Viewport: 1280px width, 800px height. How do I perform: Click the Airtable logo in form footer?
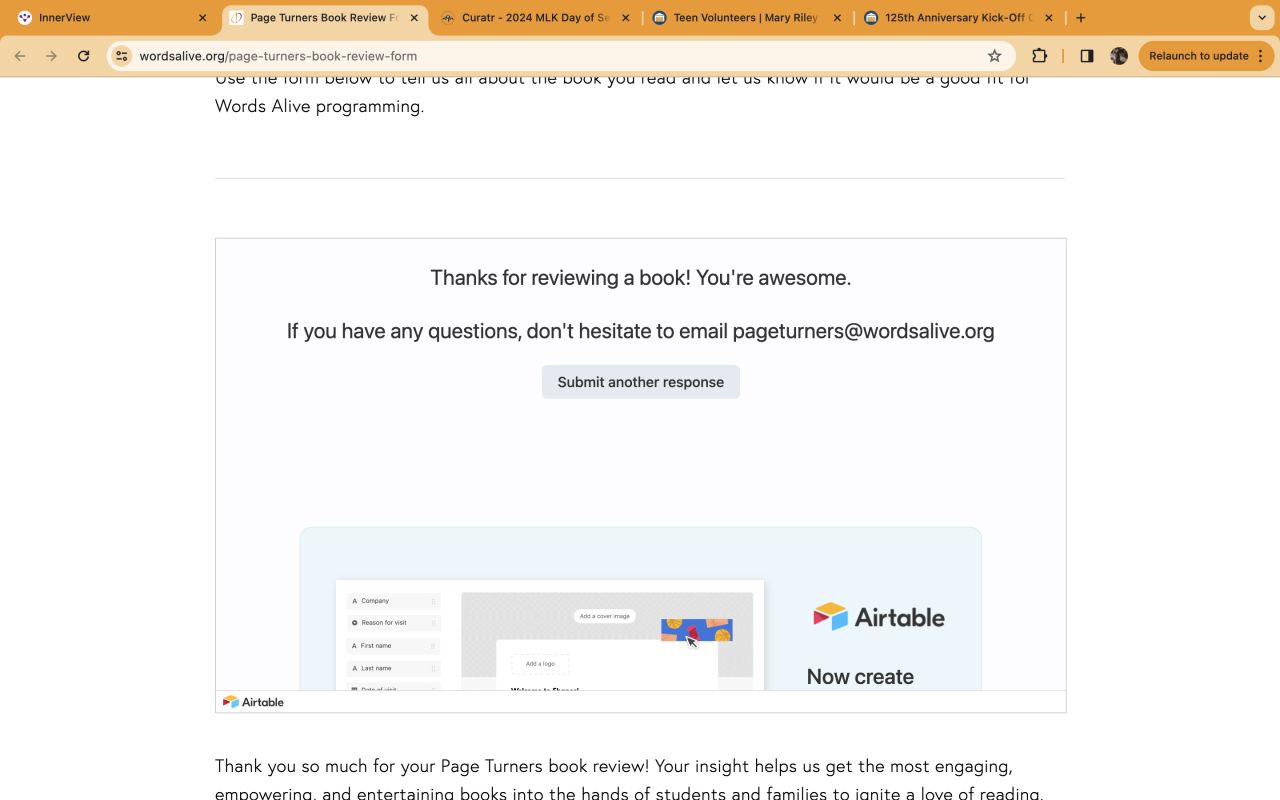253,702
